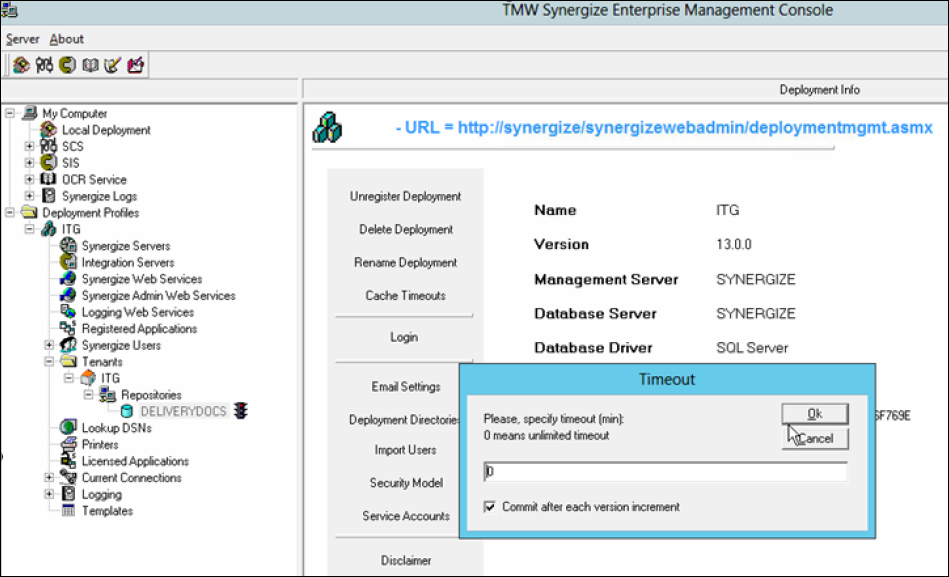Screen dimensions: 949x577
Task: Click the DELIVERYDOCS database cylinder icon
Action: (127, 411)
